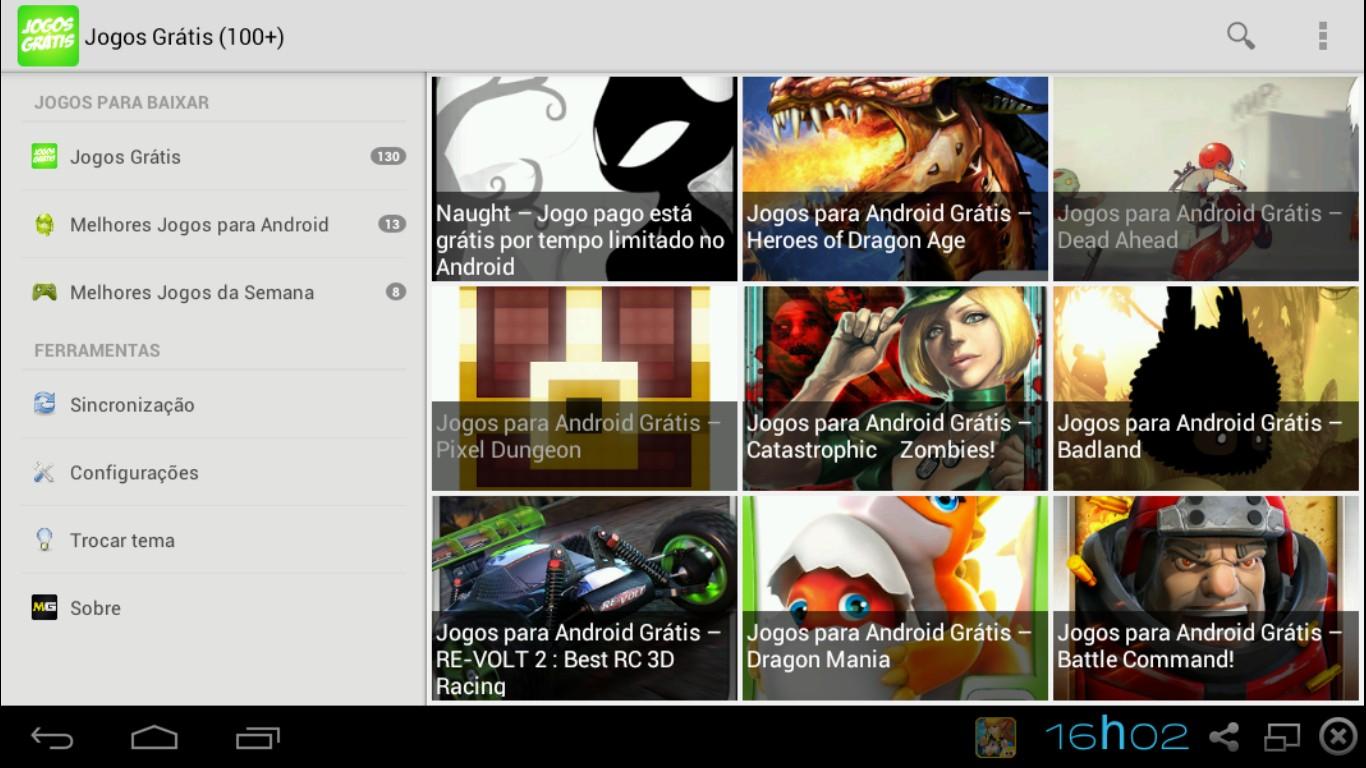The width and height of the screenshot is (1366, 768).
Task: Click the Android robot icon beside Melhores Jogos
Action: (x=42, y=224)
